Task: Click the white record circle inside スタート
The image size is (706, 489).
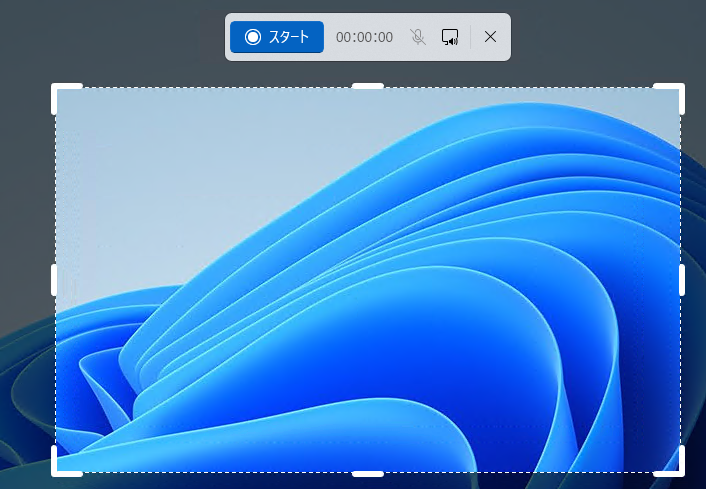Action: click(x=253, y=37)
